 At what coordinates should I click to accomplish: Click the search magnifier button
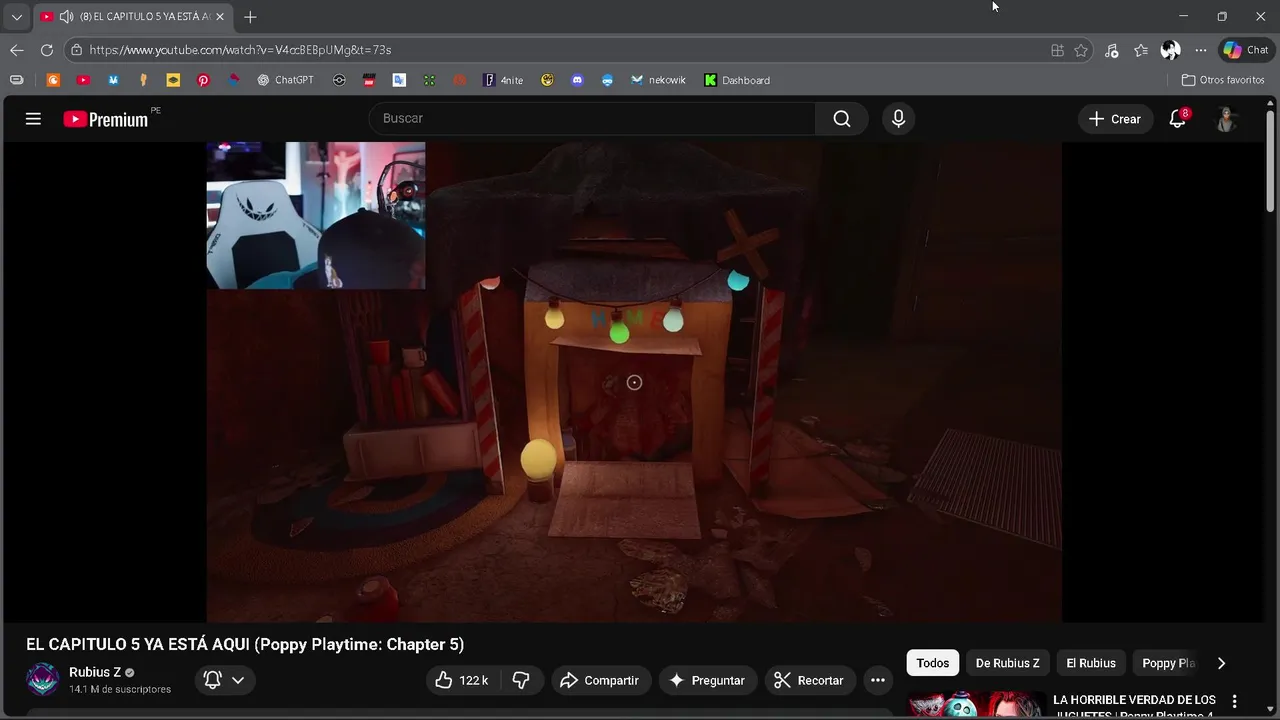pos(842,119)
